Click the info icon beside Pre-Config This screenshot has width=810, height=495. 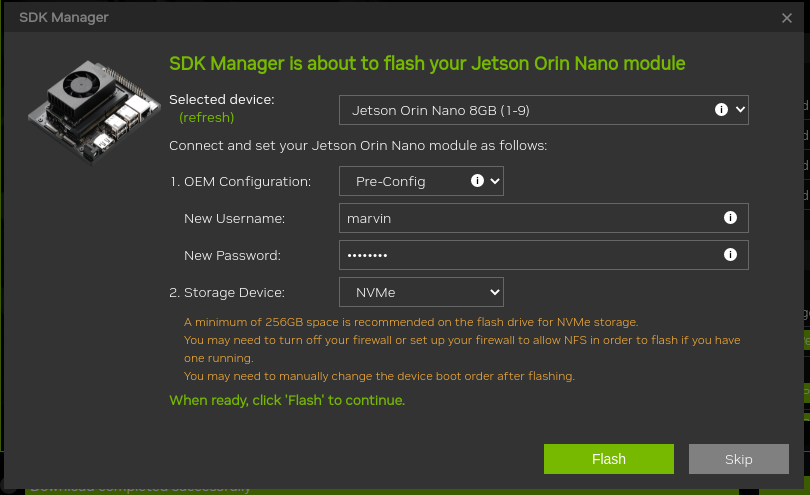477,181
